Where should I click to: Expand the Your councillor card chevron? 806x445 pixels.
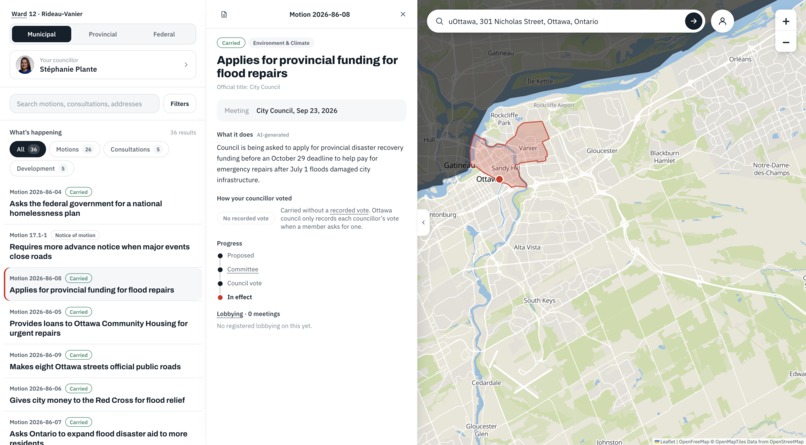[x=186, y=65]
